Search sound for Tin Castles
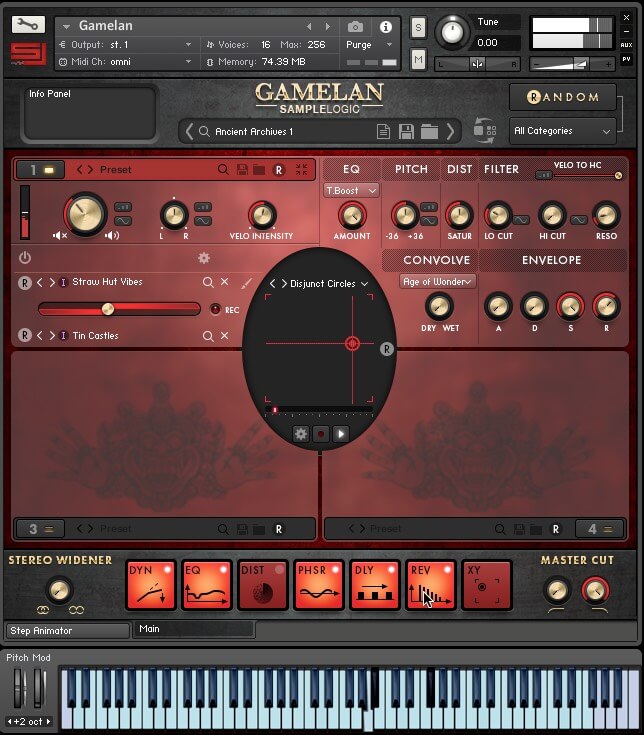Screen dimensions: 644x735 208,336
